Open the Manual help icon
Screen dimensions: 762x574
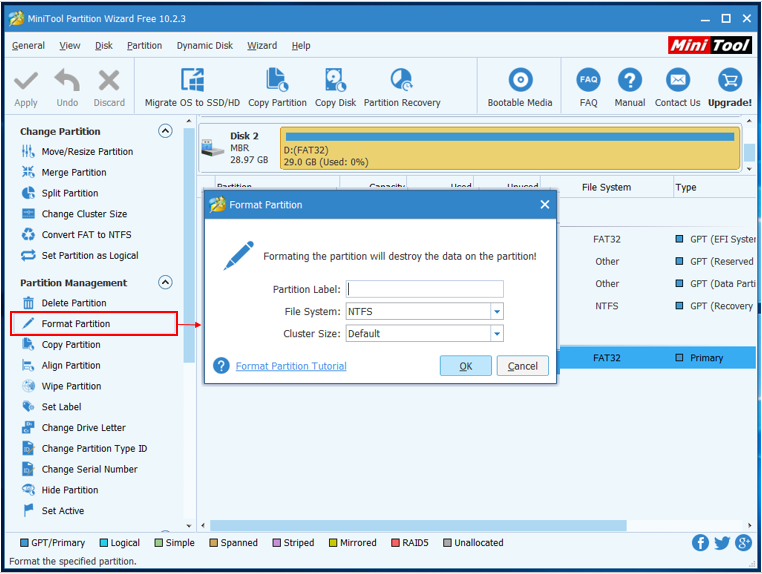[x=630, y=80]
